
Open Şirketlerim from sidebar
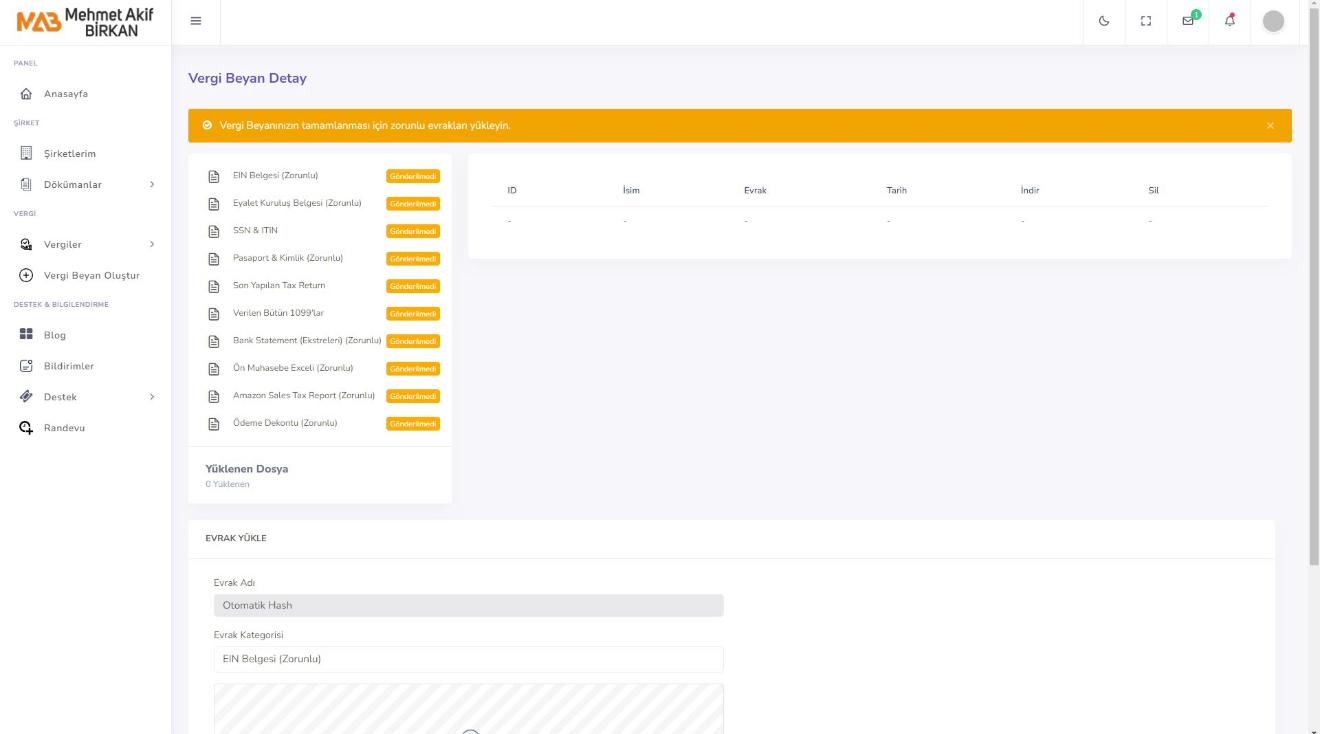pos(69,154)
